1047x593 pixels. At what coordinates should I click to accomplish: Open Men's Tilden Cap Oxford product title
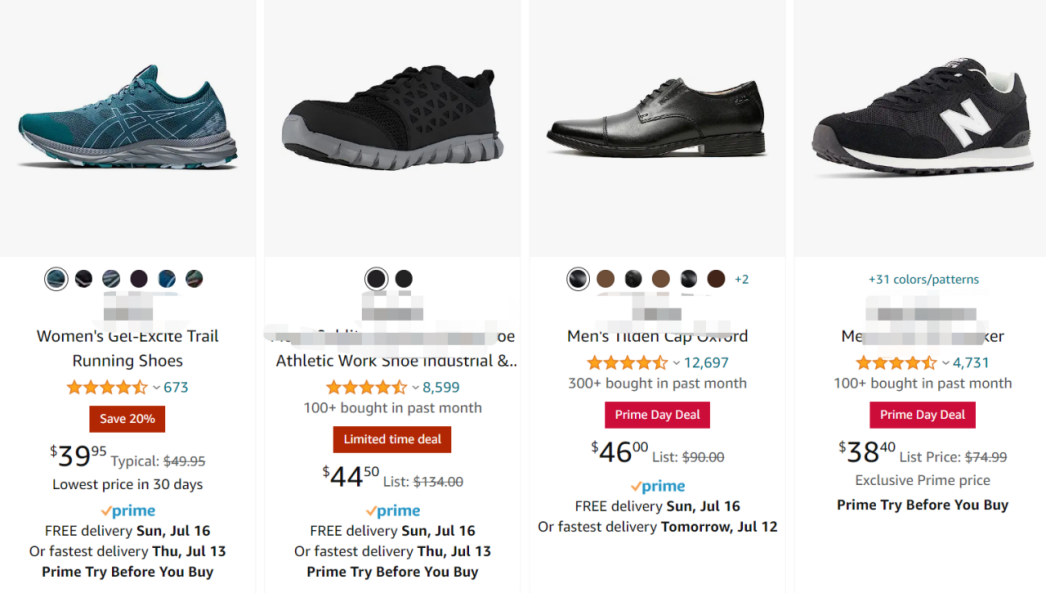pos(657,336)
